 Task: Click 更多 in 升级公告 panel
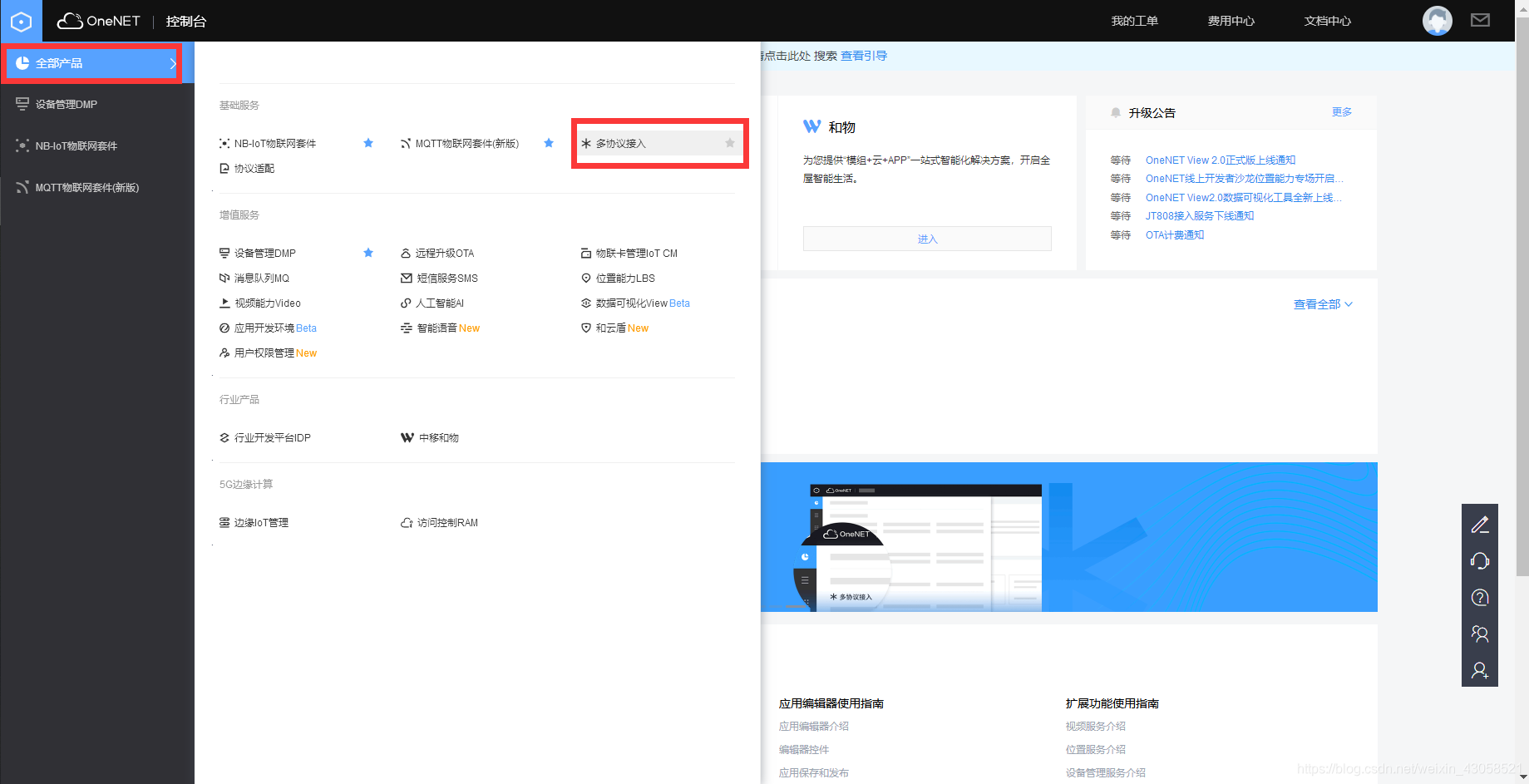tap(1342, 111)
